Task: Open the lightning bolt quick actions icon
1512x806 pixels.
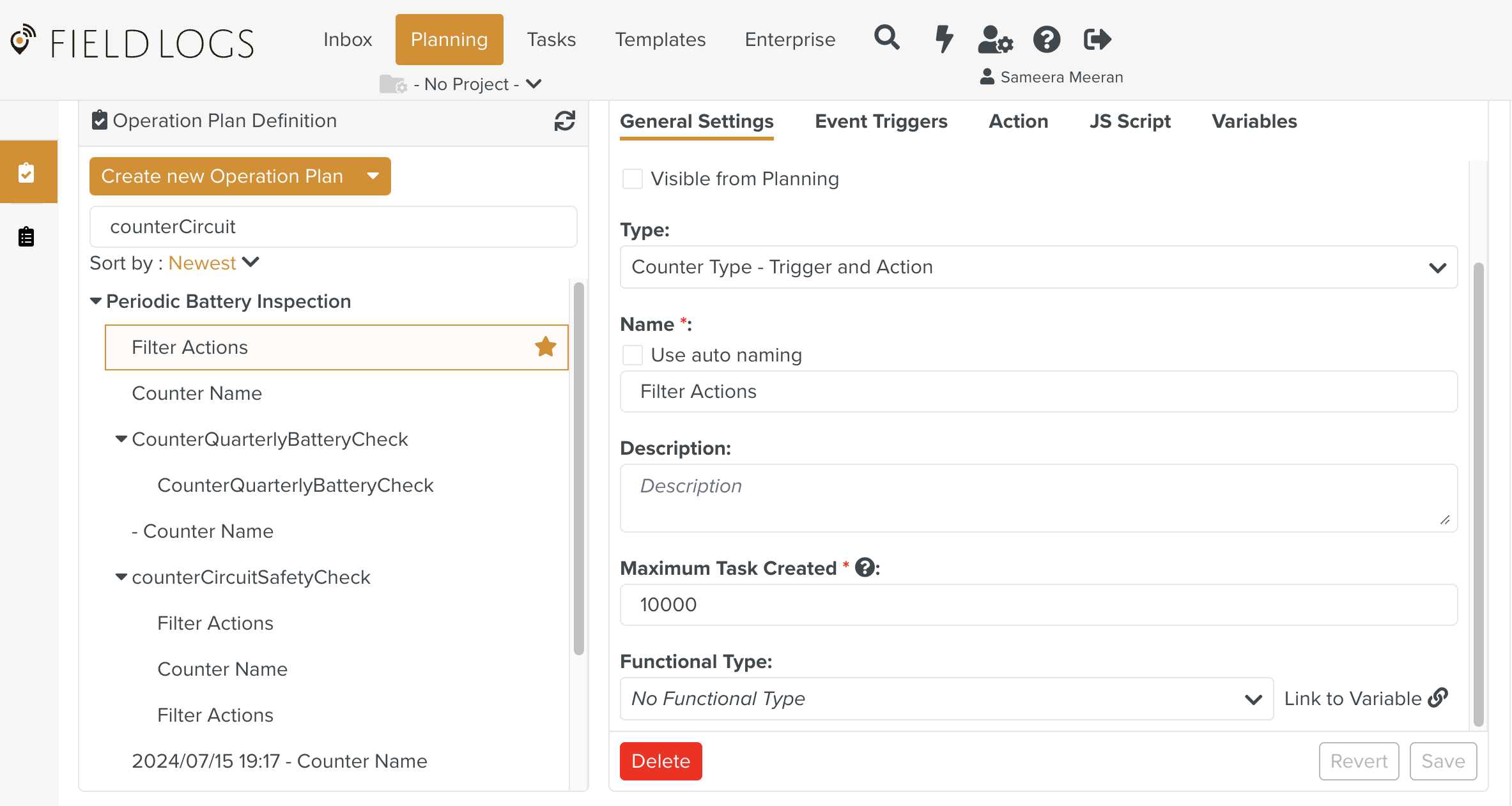Action: tap(943, 39)
